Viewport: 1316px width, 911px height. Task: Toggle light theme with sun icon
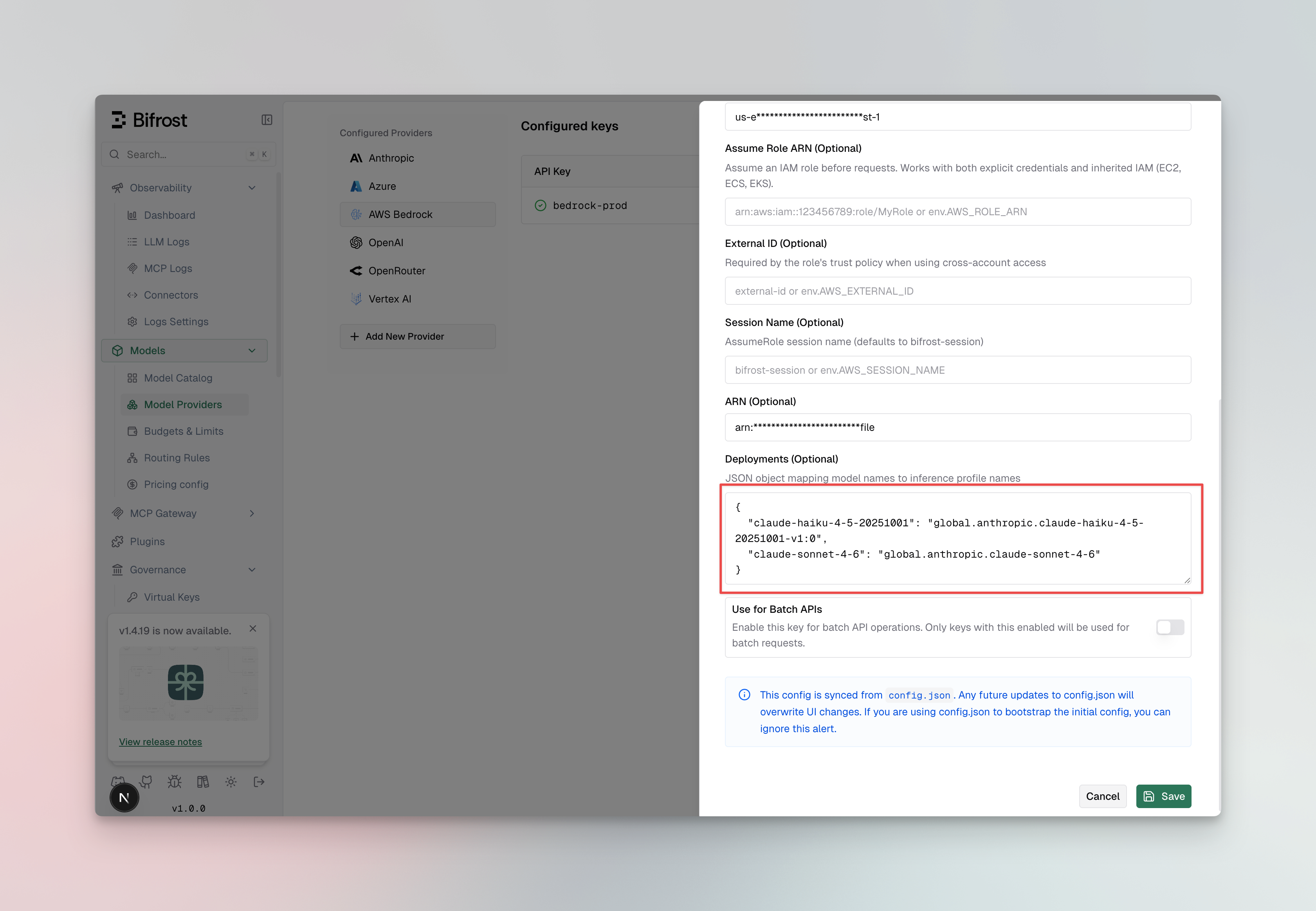[231, 781]
